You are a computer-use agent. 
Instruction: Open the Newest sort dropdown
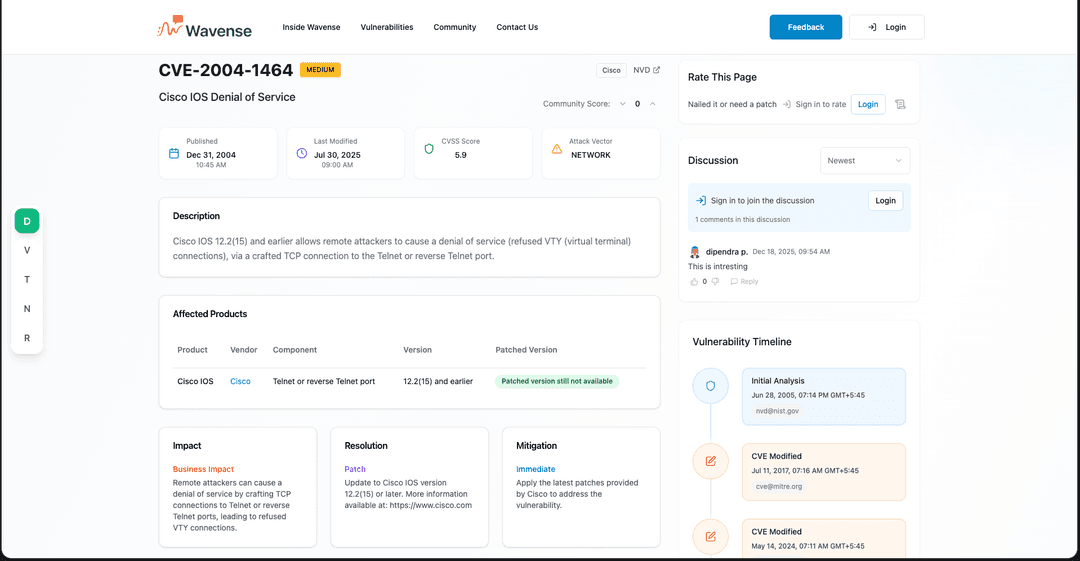(x=865, y=160)
